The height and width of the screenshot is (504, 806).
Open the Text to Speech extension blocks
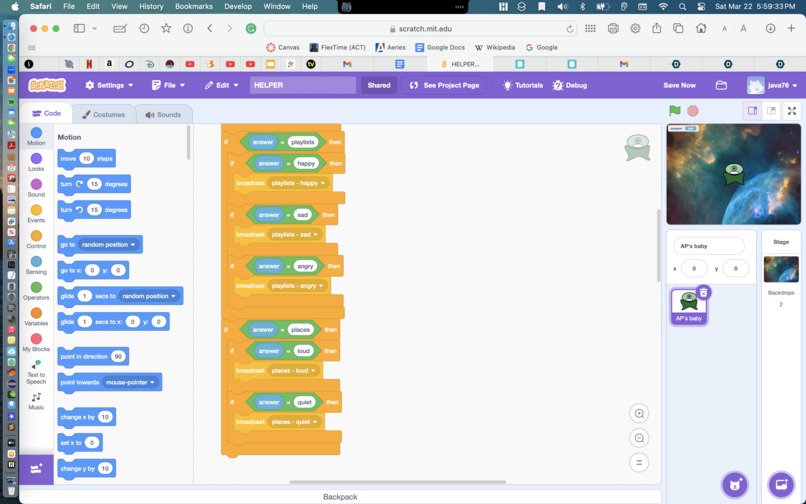coord(36,372)
